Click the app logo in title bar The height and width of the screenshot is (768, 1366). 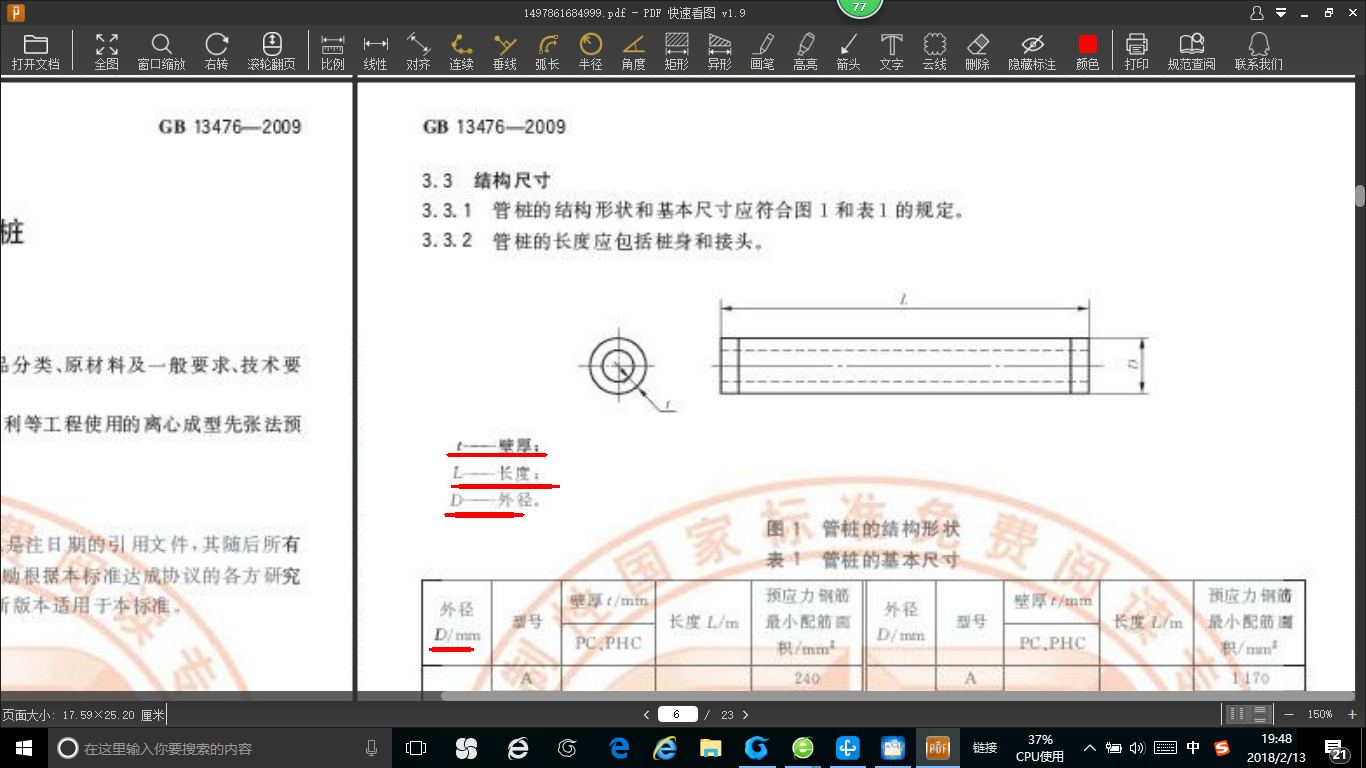15,13
